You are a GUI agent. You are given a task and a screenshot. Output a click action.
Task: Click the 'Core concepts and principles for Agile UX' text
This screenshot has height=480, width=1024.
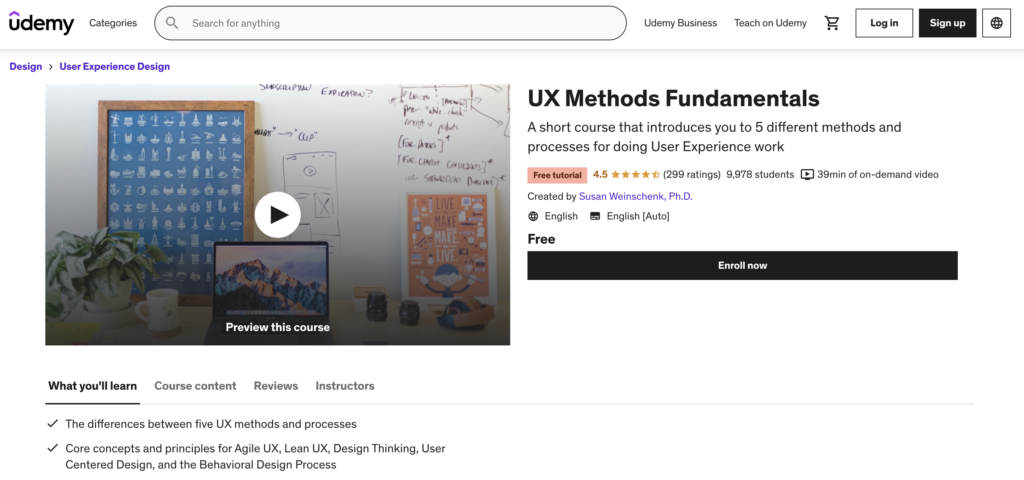[255, 456]
